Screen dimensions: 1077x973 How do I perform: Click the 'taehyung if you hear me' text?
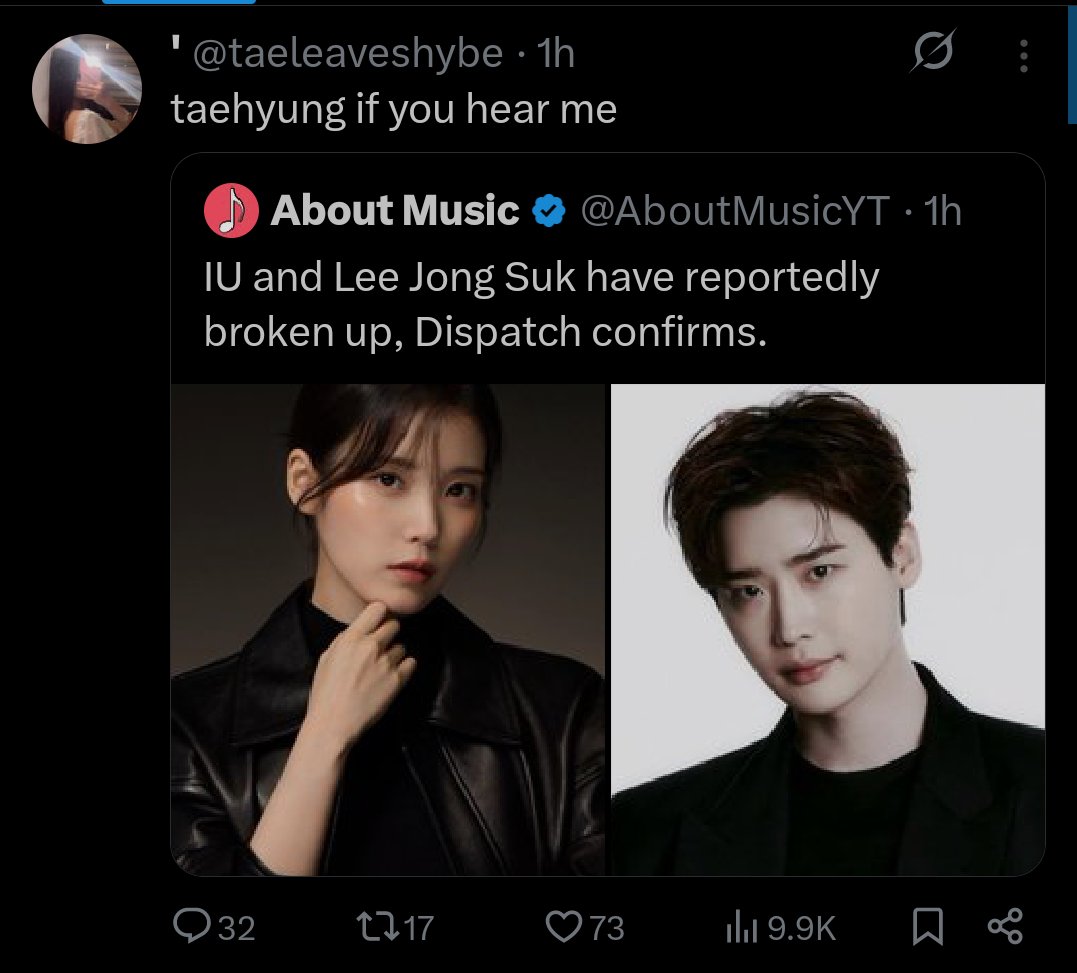[x=394, y=110]
